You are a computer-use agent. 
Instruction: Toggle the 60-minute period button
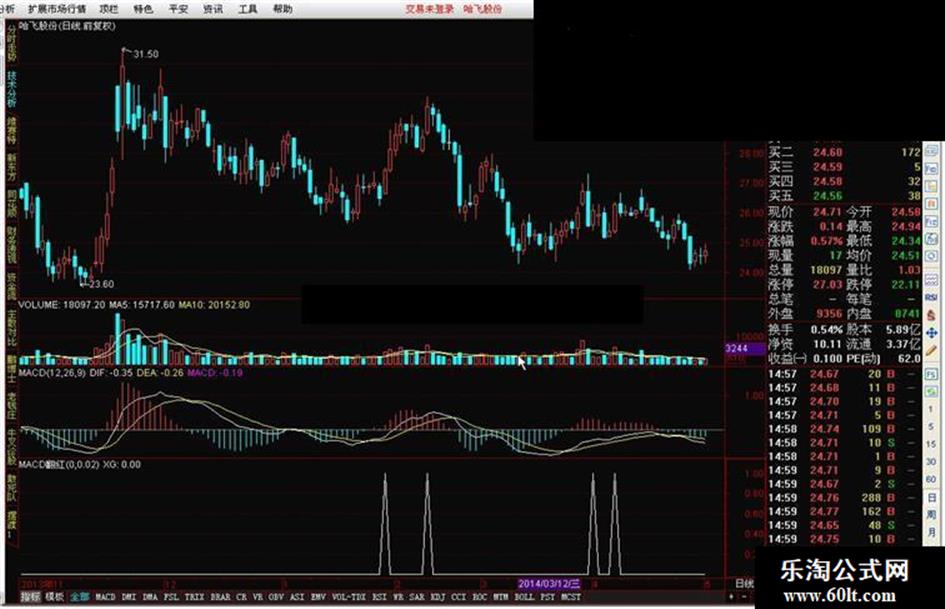tap(931, 478)
